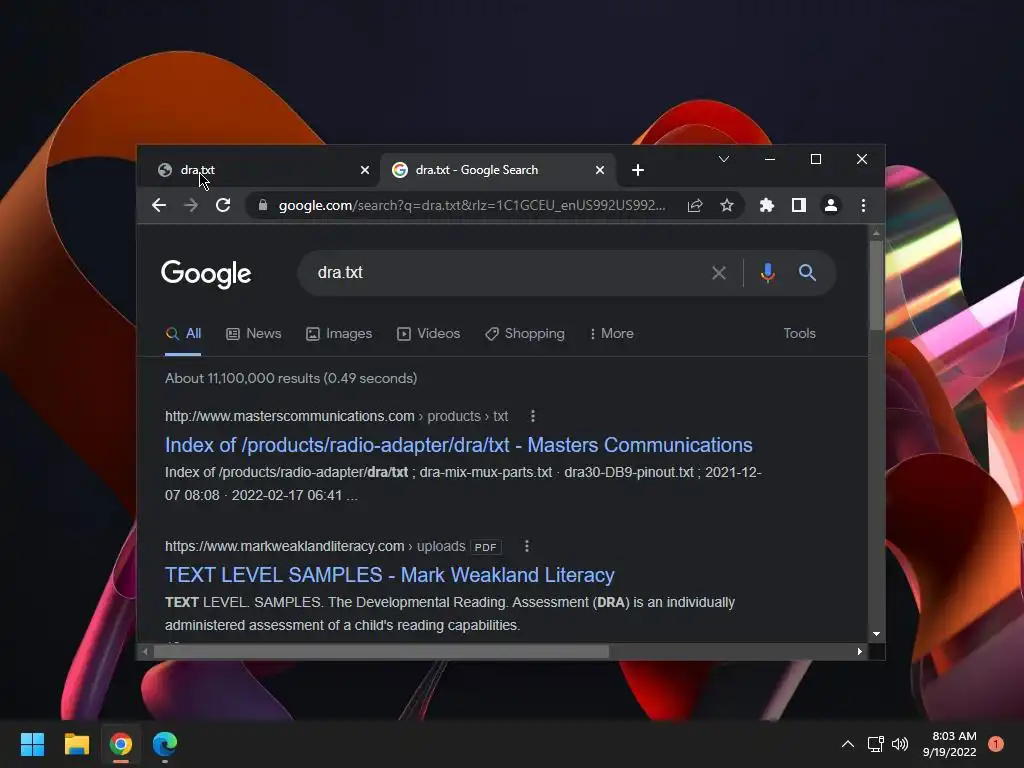Select the All results tab
Image resolution: width=1024 pixels, height=768 pixels.
coord(183,334)
